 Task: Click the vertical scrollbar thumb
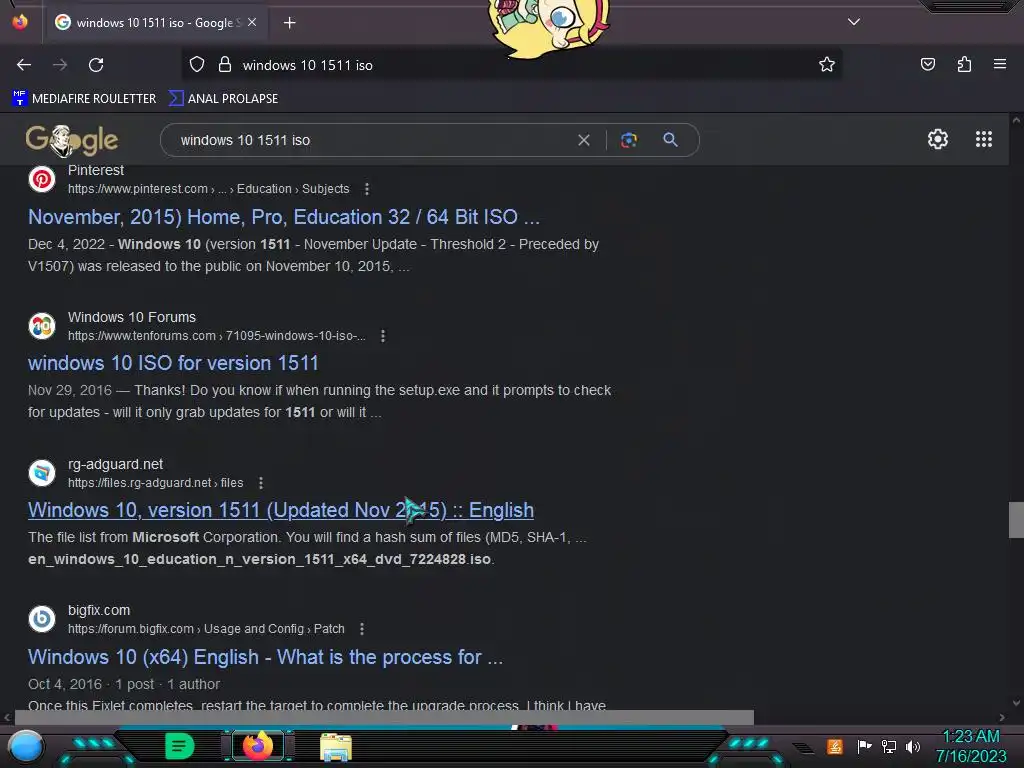[x=1016, y=520]
